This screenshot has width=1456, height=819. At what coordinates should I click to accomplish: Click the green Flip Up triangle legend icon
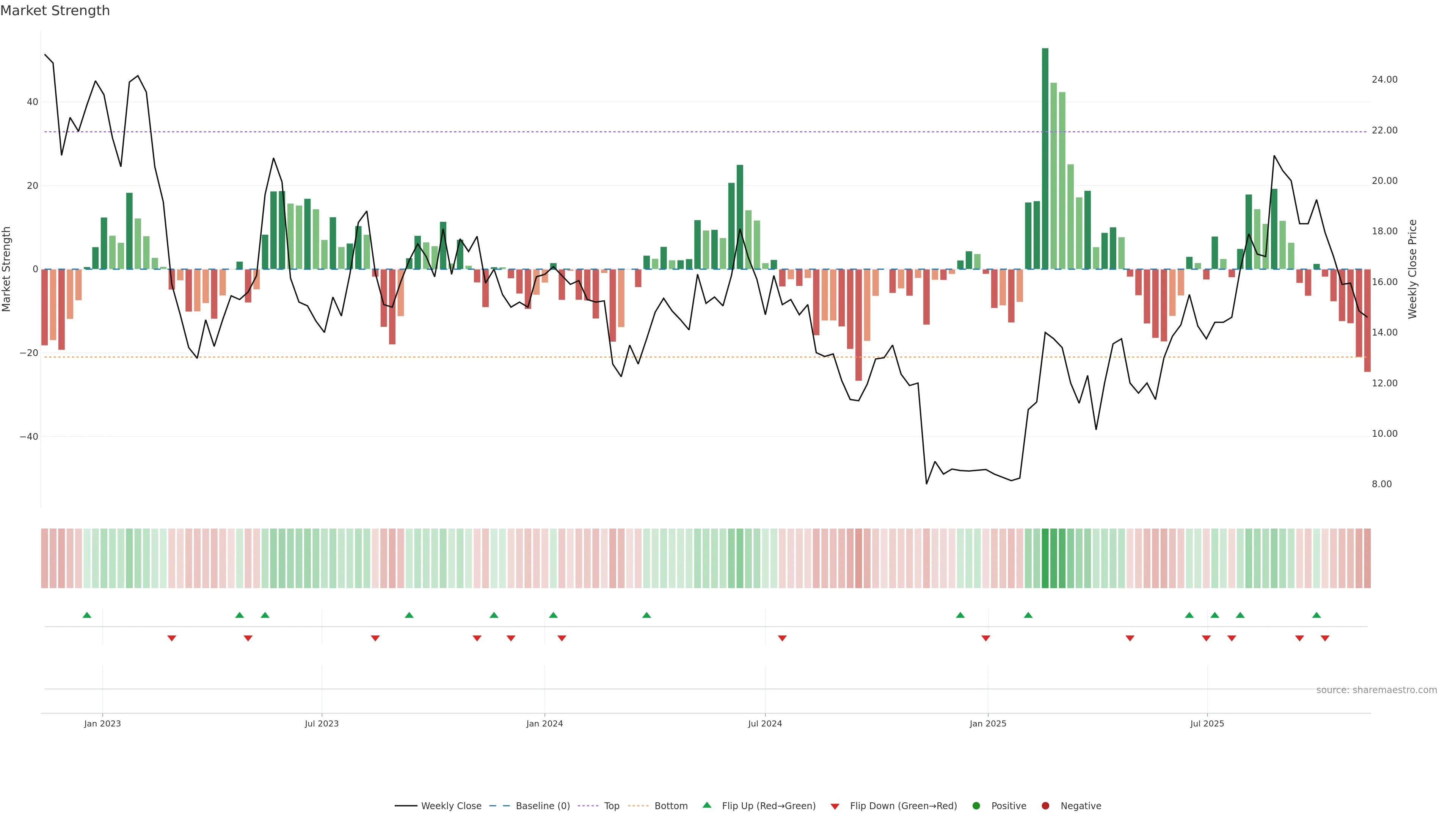click(706, 805)
